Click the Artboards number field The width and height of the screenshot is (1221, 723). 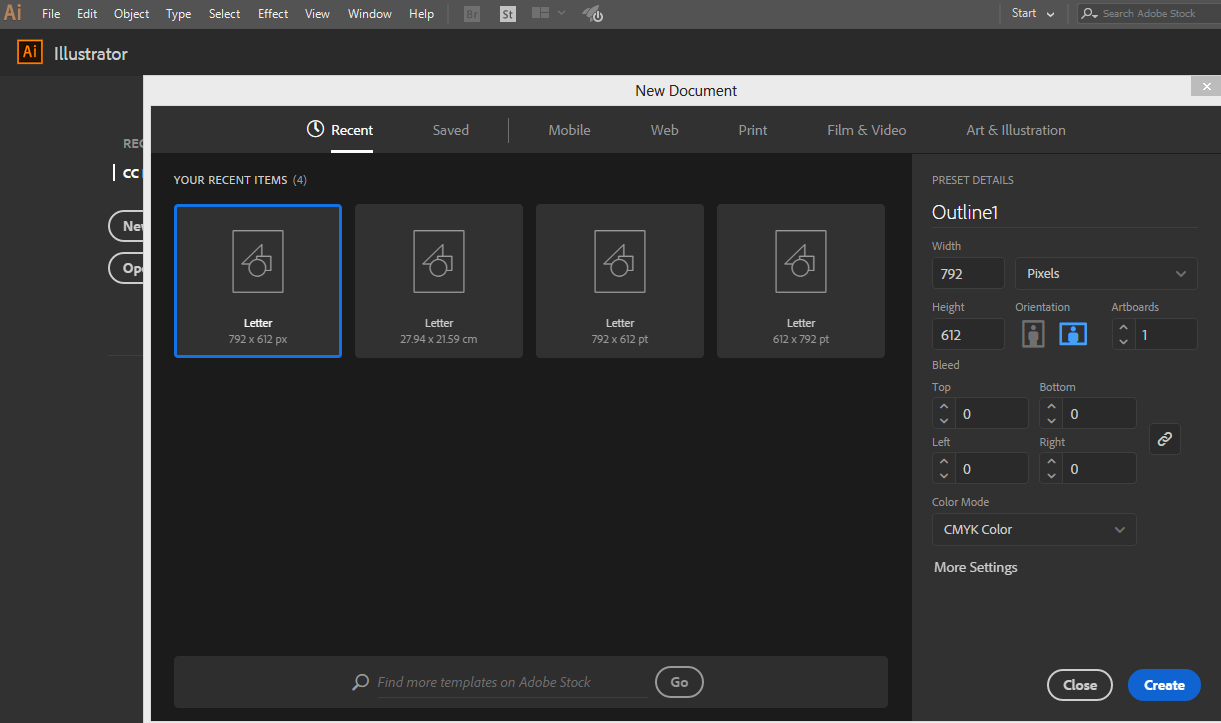tap(1165, 334)
